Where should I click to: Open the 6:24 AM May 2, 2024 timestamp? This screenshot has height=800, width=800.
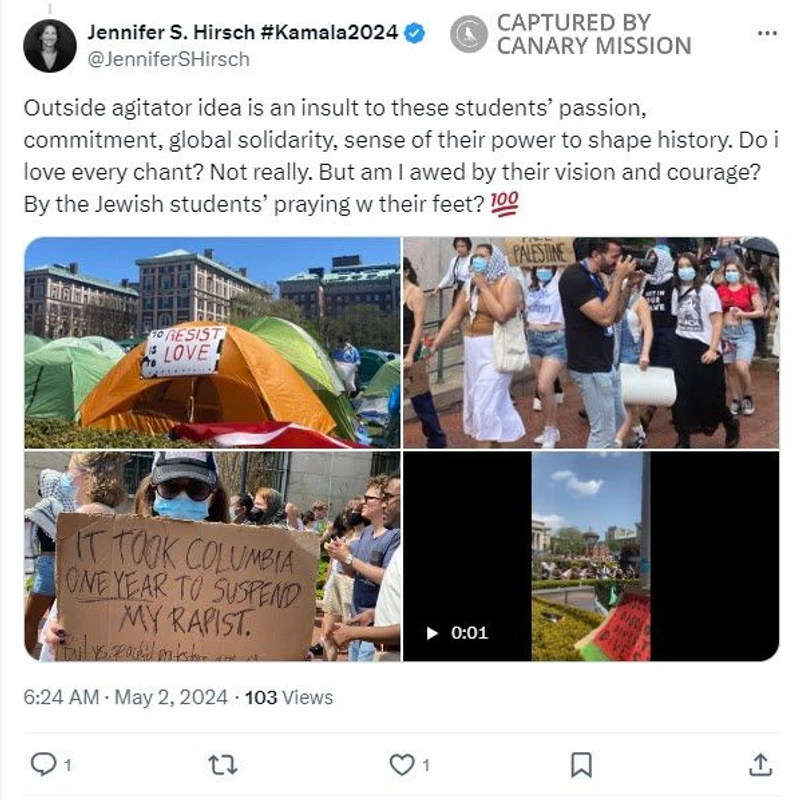click(126, 697)
